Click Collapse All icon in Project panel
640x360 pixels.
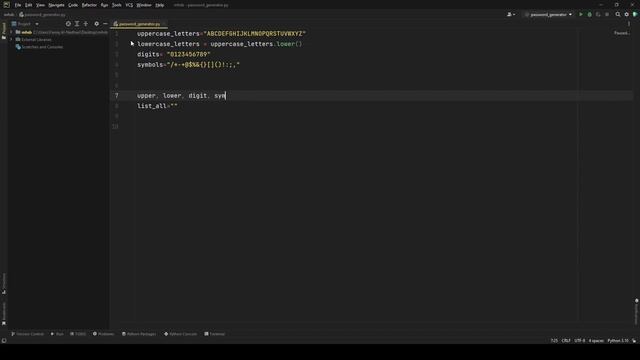click(86, 24)
